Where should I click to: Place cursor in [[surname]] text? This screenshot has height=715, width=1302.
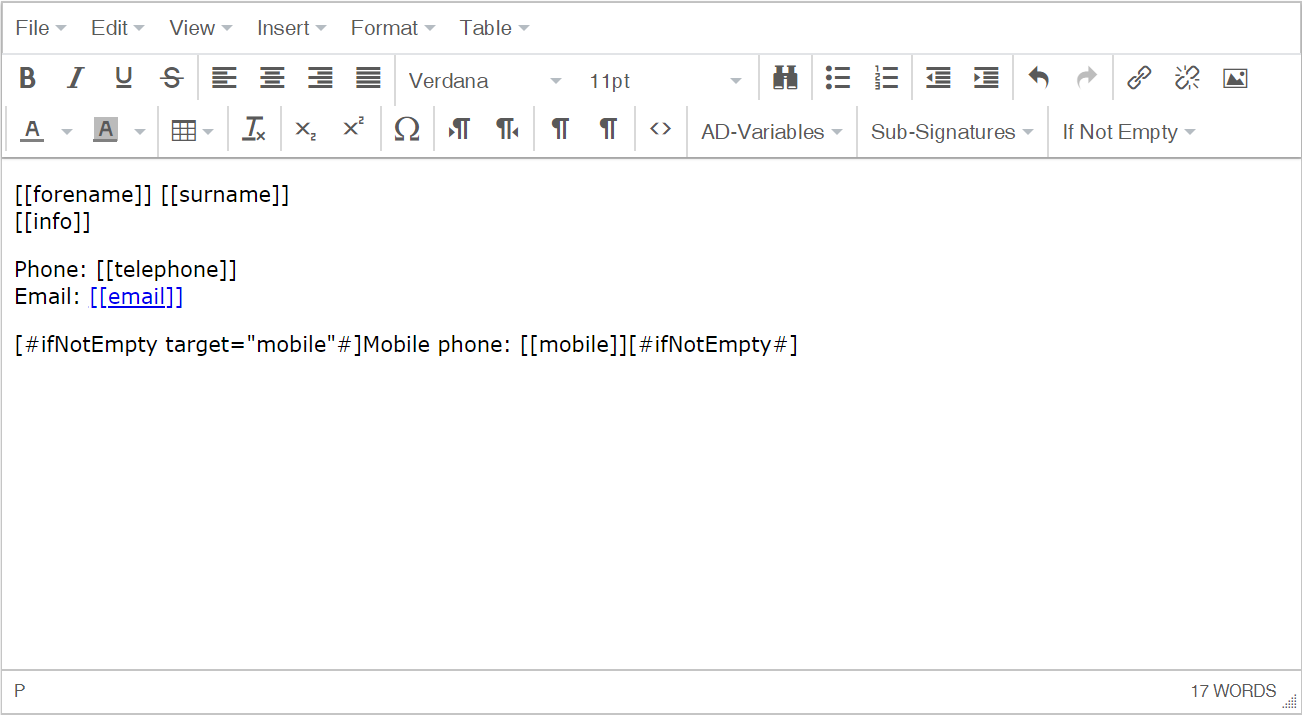point(225,195)
